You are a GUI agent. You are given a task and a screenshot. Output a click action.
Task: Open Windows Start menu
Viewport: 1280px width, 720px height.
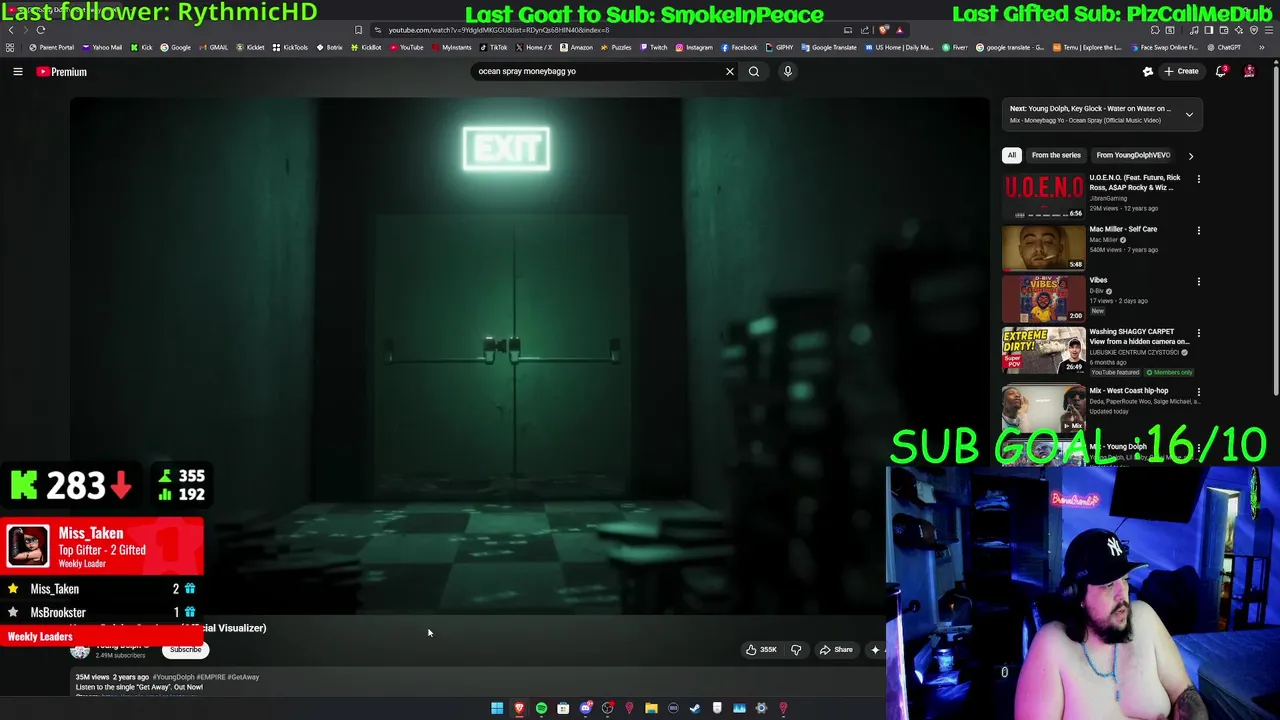click(x=497, y=708)
